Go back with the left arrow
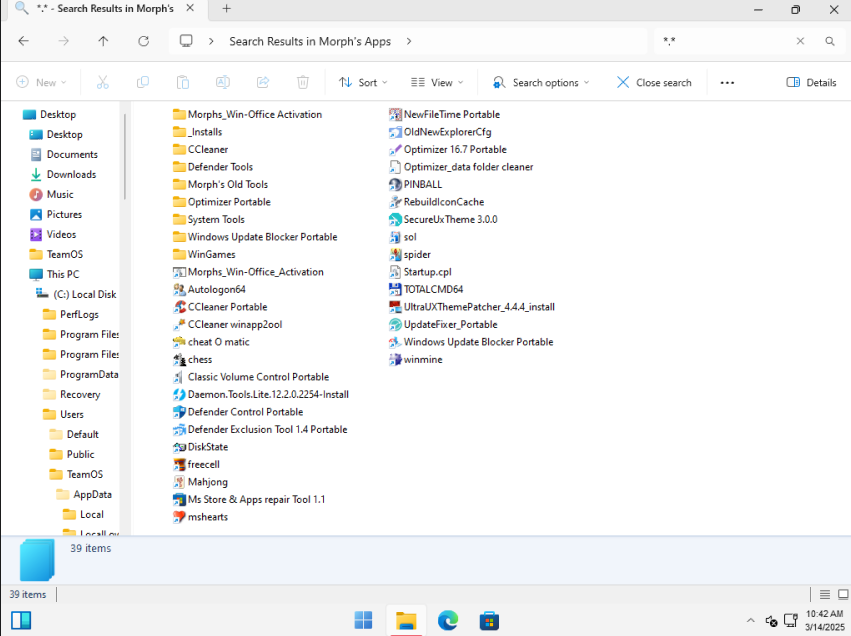 click(23, 41)
